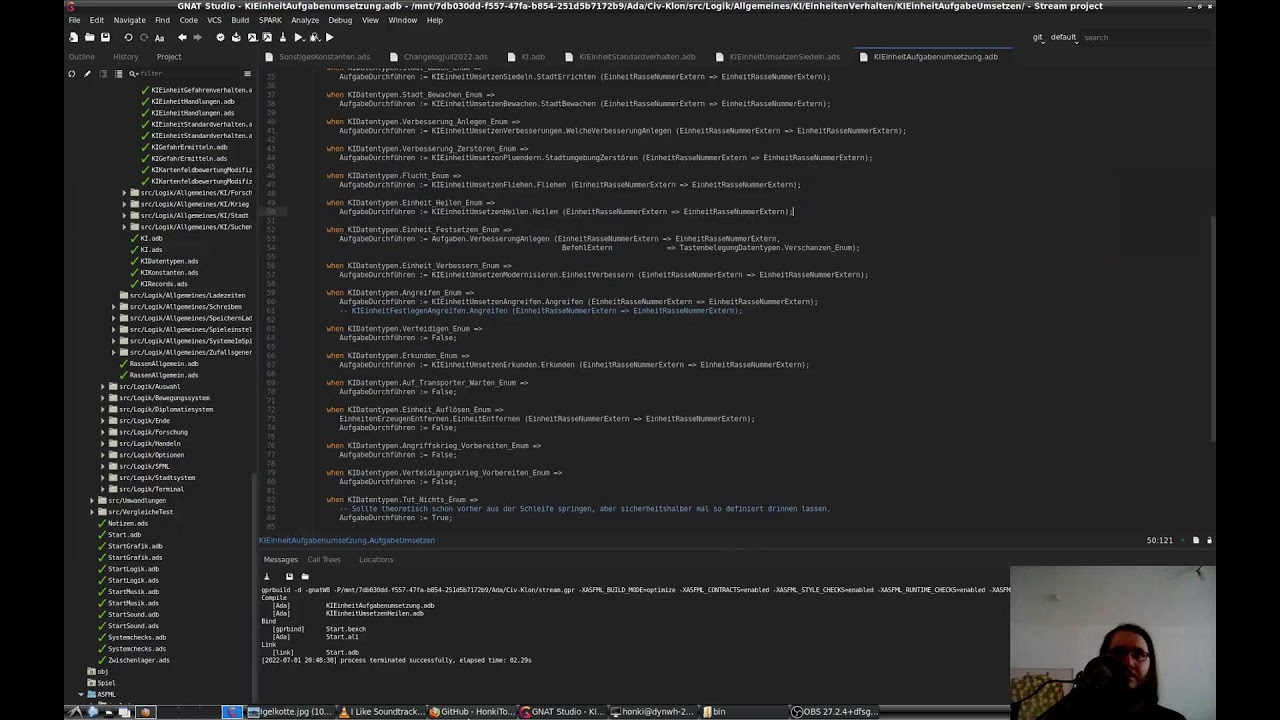Navigate back with the left arrow icon
The image size is (1280, 720).
[182, 37]
